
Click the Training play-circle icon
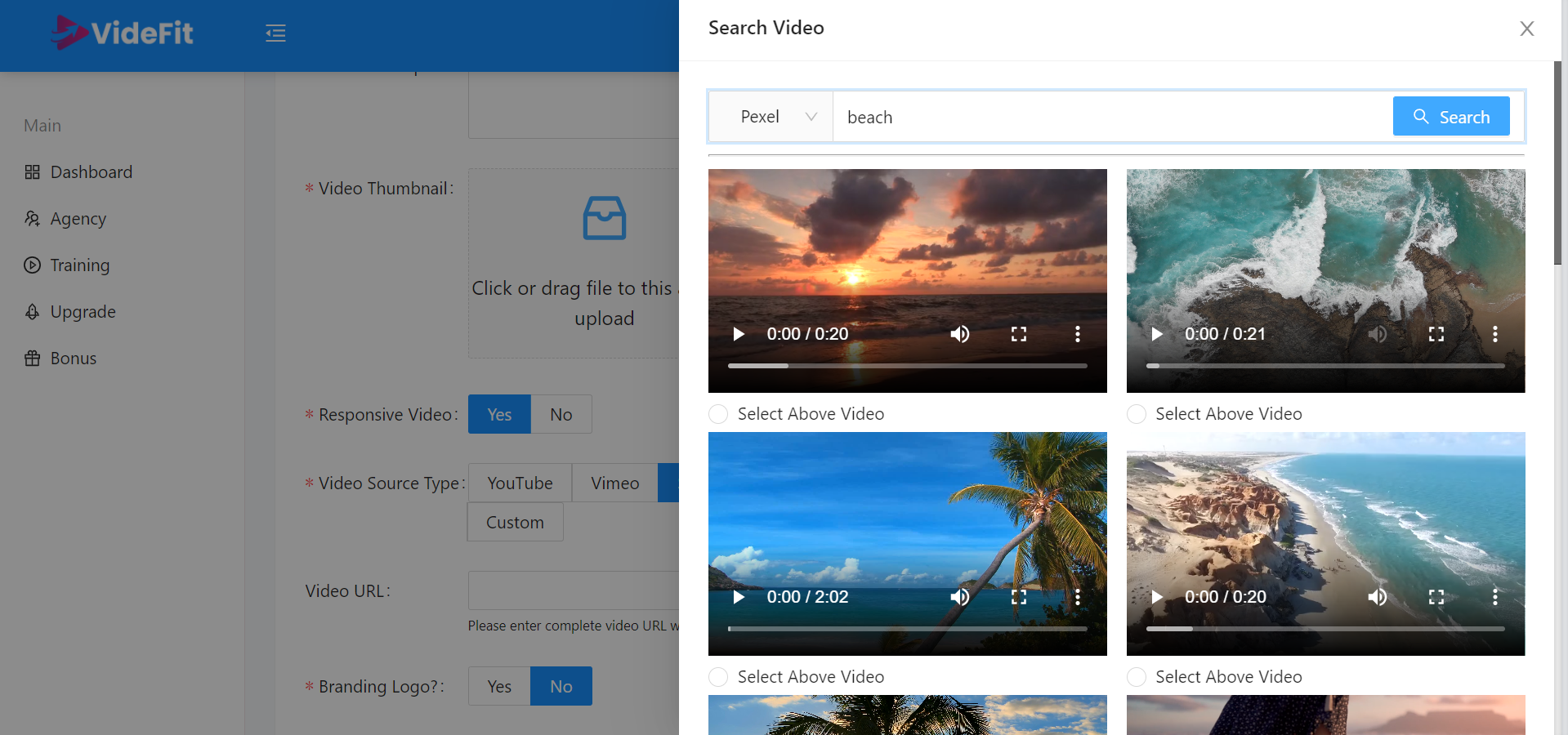[x=33, y=265]
